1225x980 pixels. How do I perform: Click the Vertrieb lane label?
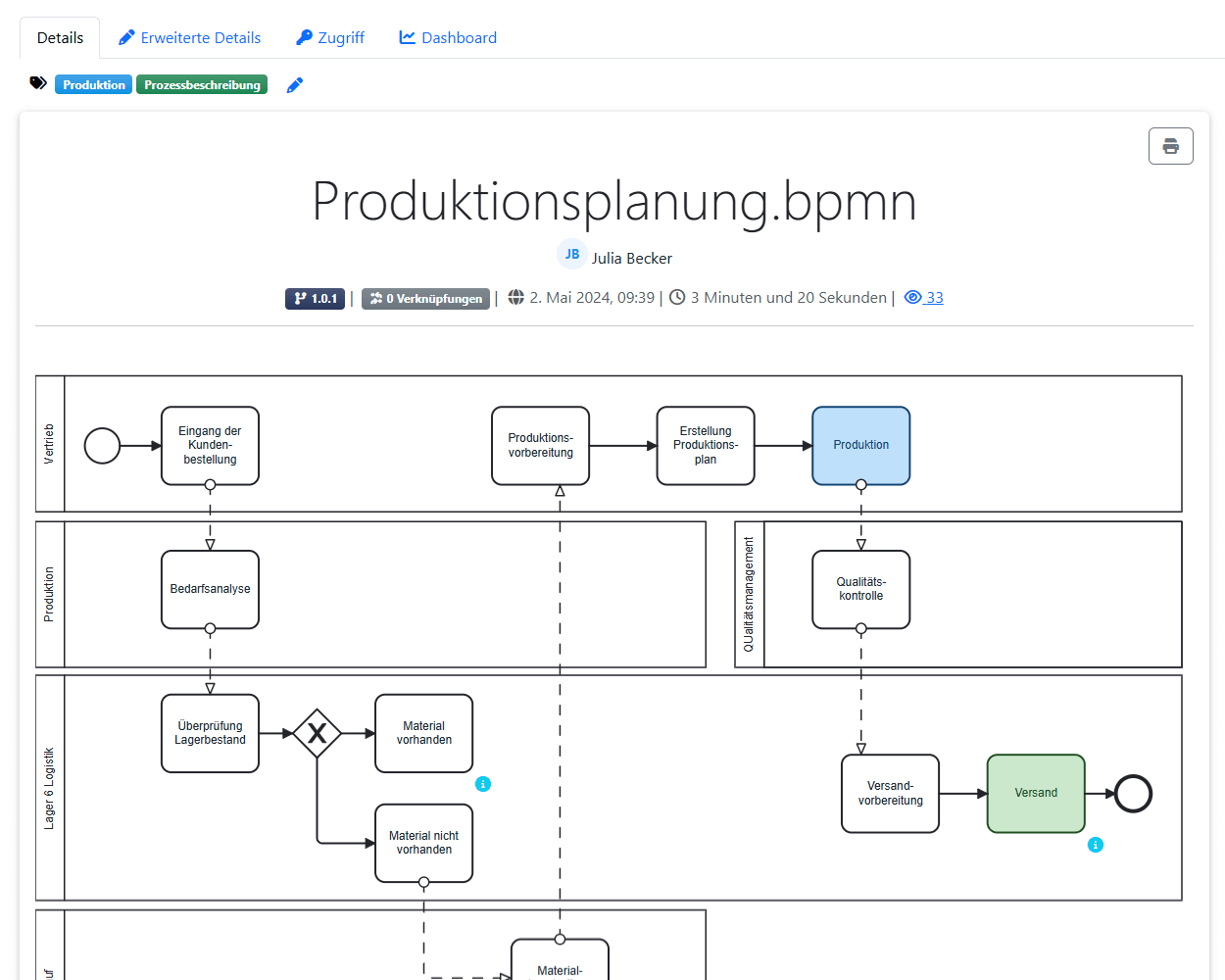click(50, 444)
